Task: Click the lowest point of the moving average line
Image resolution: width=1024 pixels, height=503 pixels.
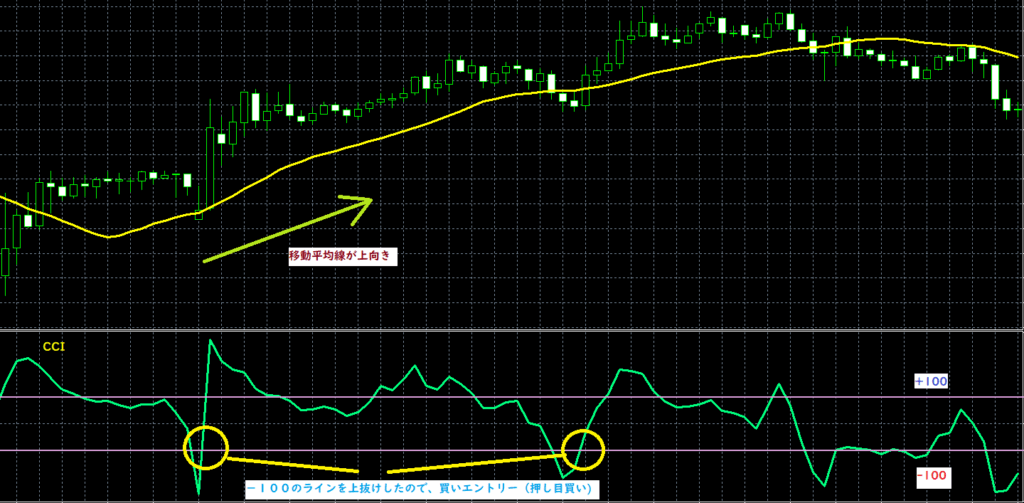Action: tap(108, 237)
